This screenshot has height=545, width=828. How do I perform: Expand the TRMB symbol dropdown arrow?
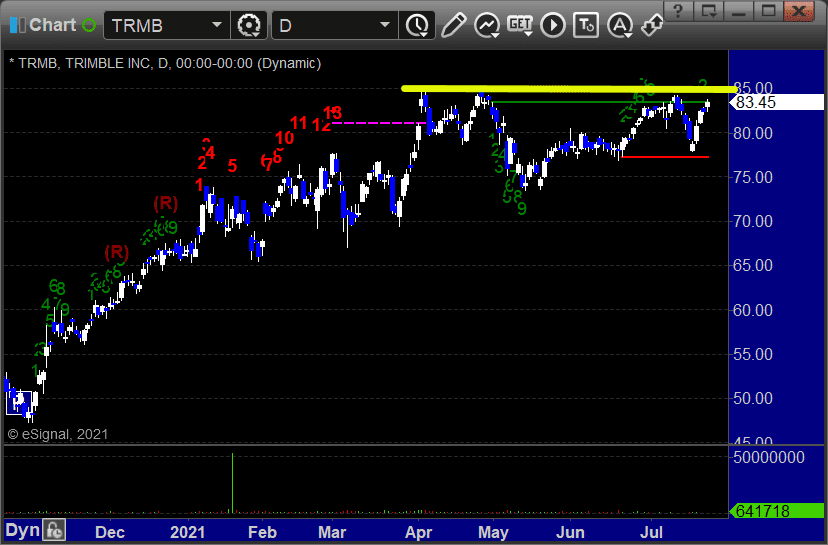tap(217, 25)
